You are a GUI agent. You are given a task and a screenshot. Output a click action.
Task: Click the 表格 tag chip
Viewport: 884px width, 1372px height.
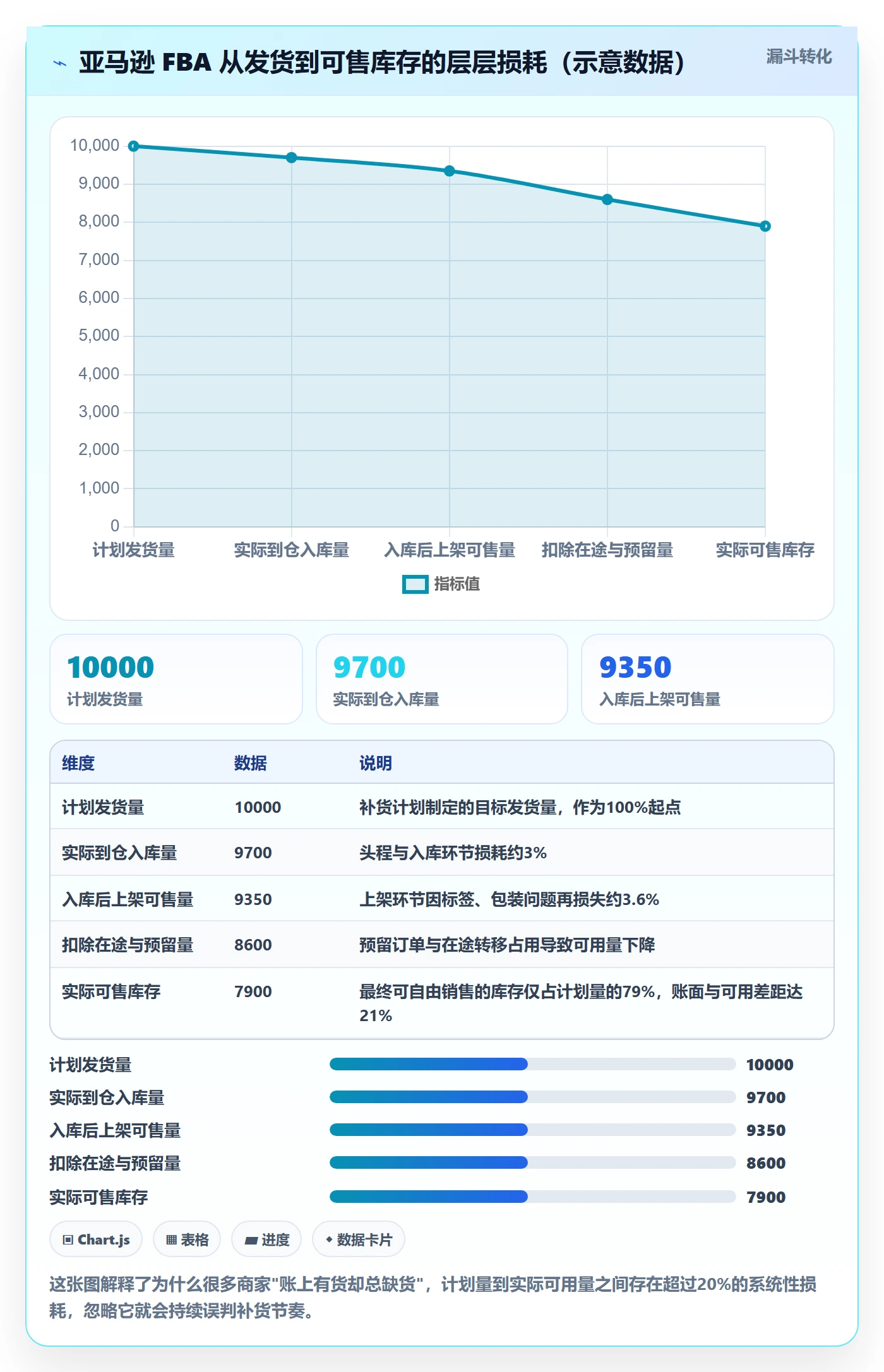pos(187,1239)
